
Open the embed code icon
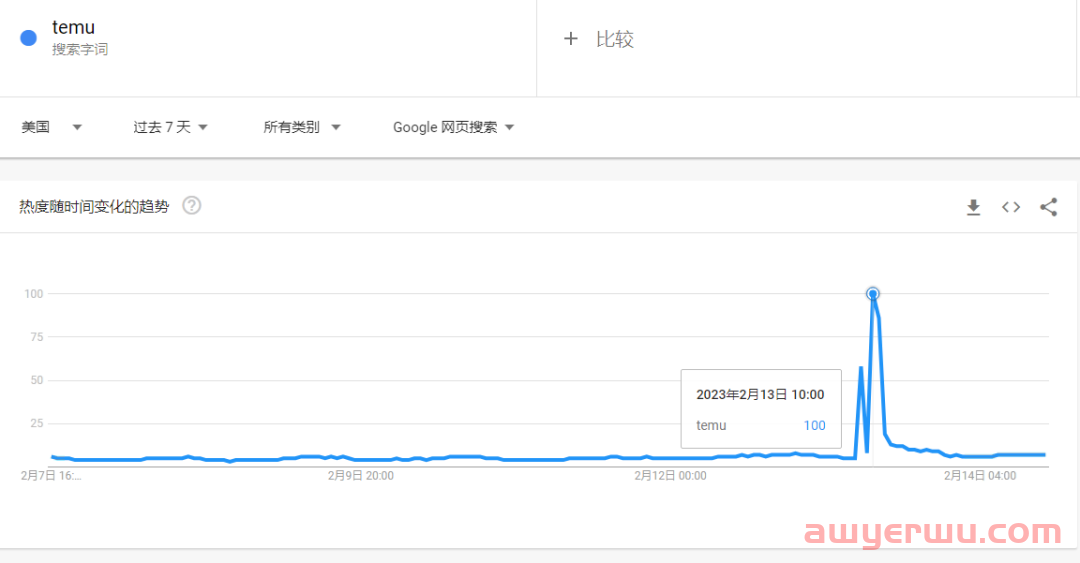click(x=1010, y=207)
